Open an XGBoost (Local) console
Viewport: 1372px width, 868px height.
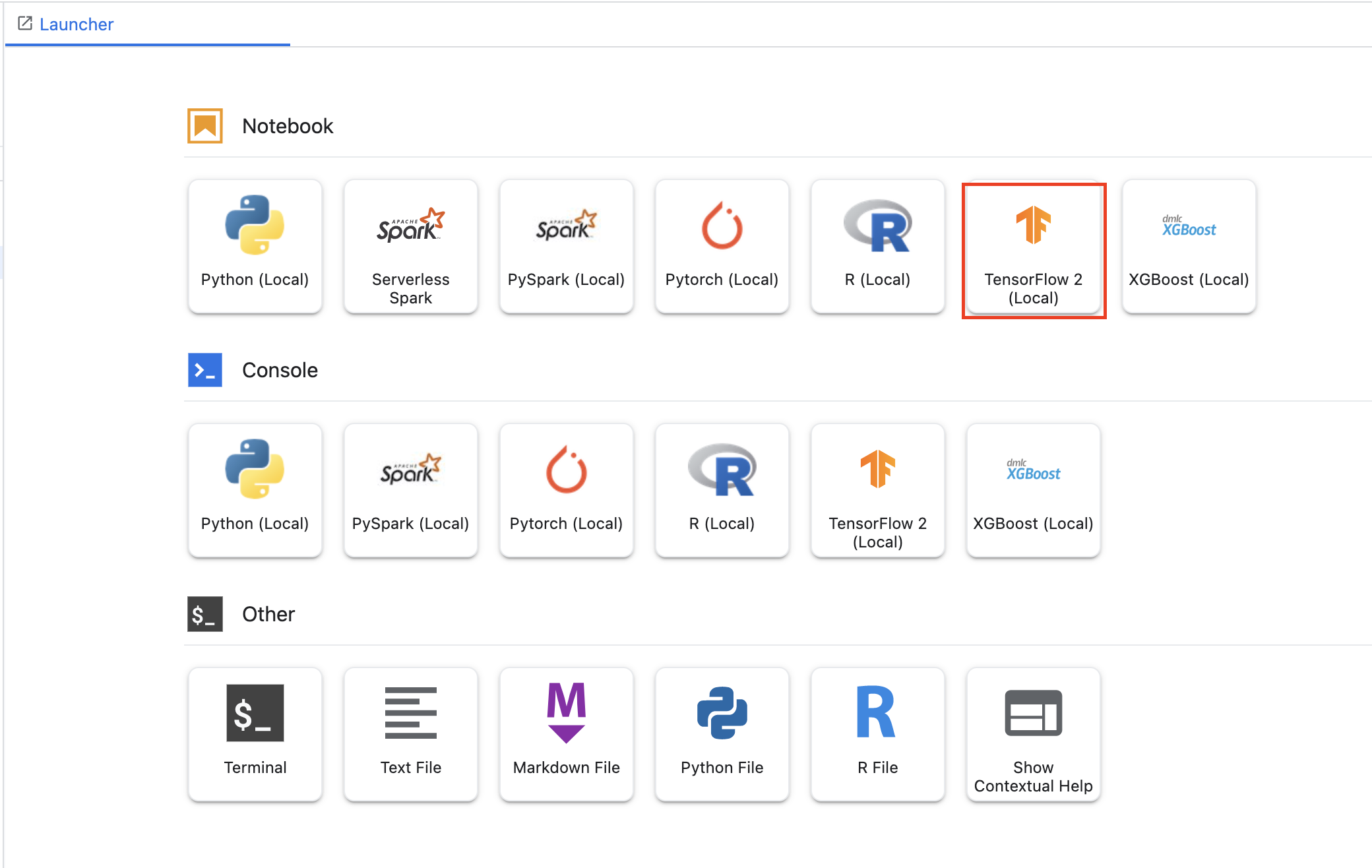[x=1033, y=490]
